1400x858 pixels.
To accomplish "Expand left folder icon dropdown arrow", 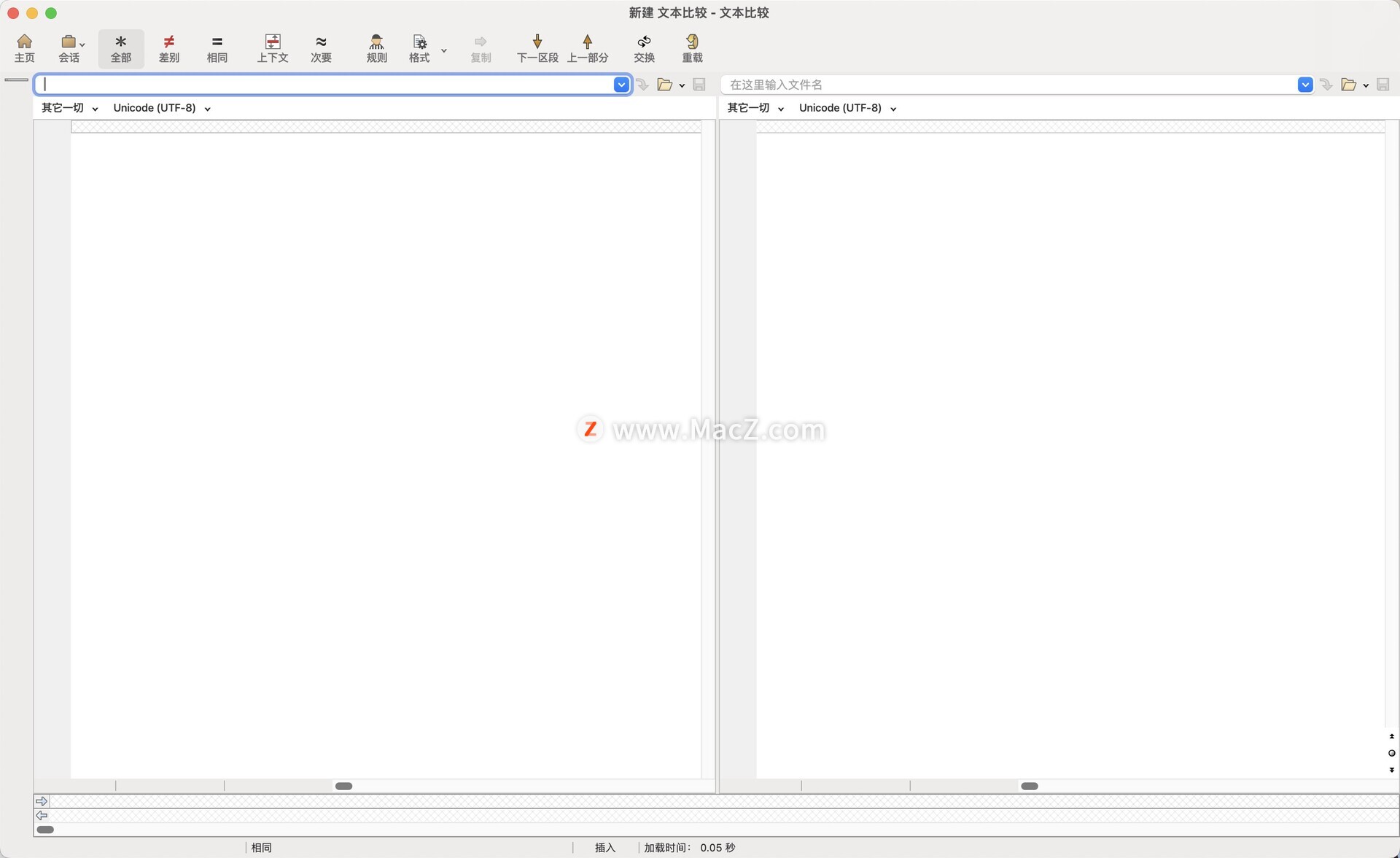I will (682, 85).
